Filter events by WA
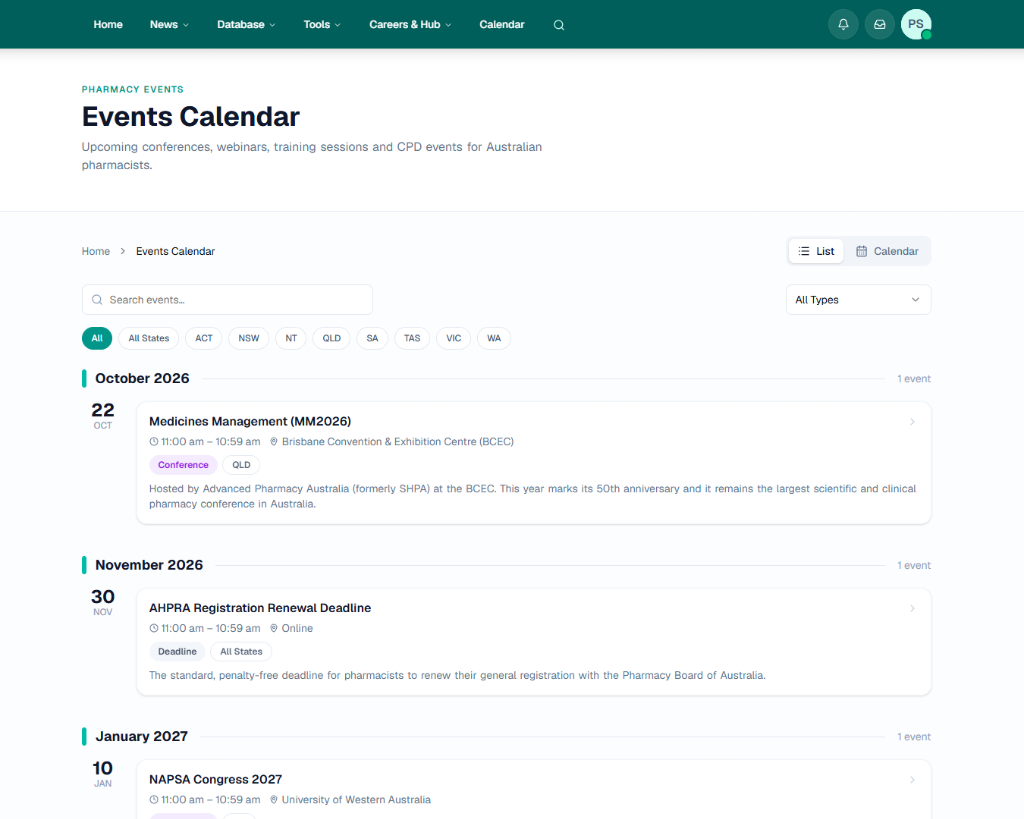The height and width of the screenshot is (819, 1024). [494, 338]
